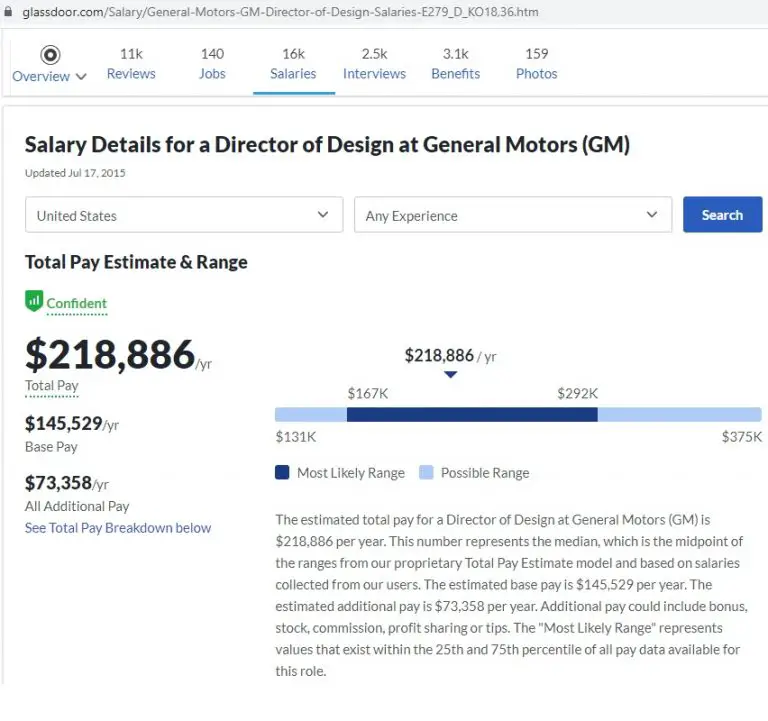Screen dimensions: 768x721
Task: Click the green Confident shield icon
Action: pyautogui.click(x=34, y=301)
